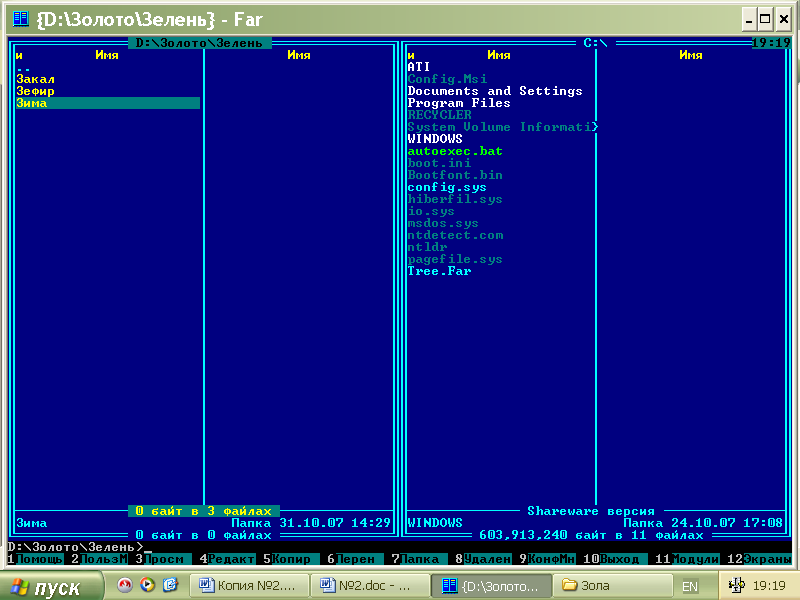
Task: Click 11 Модули plugins function key
Action: tap(687, 559)
